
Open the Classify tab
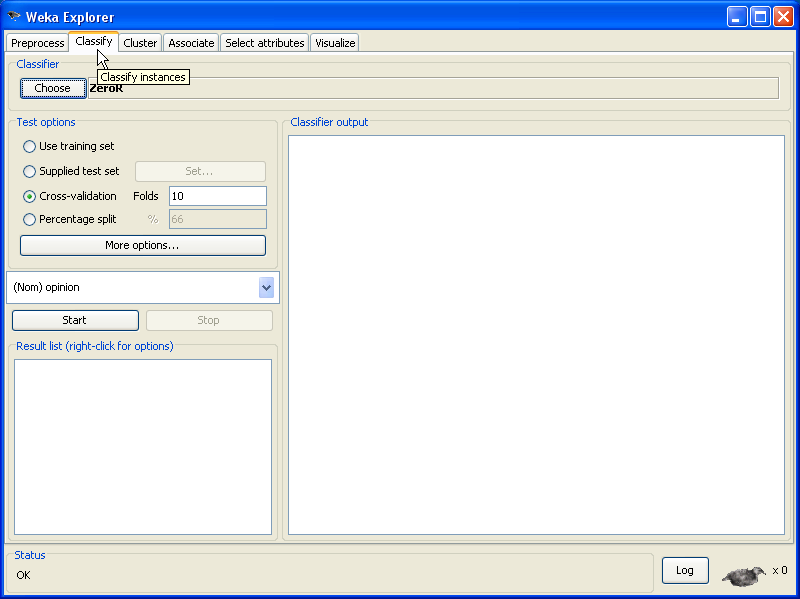(94, 41)
